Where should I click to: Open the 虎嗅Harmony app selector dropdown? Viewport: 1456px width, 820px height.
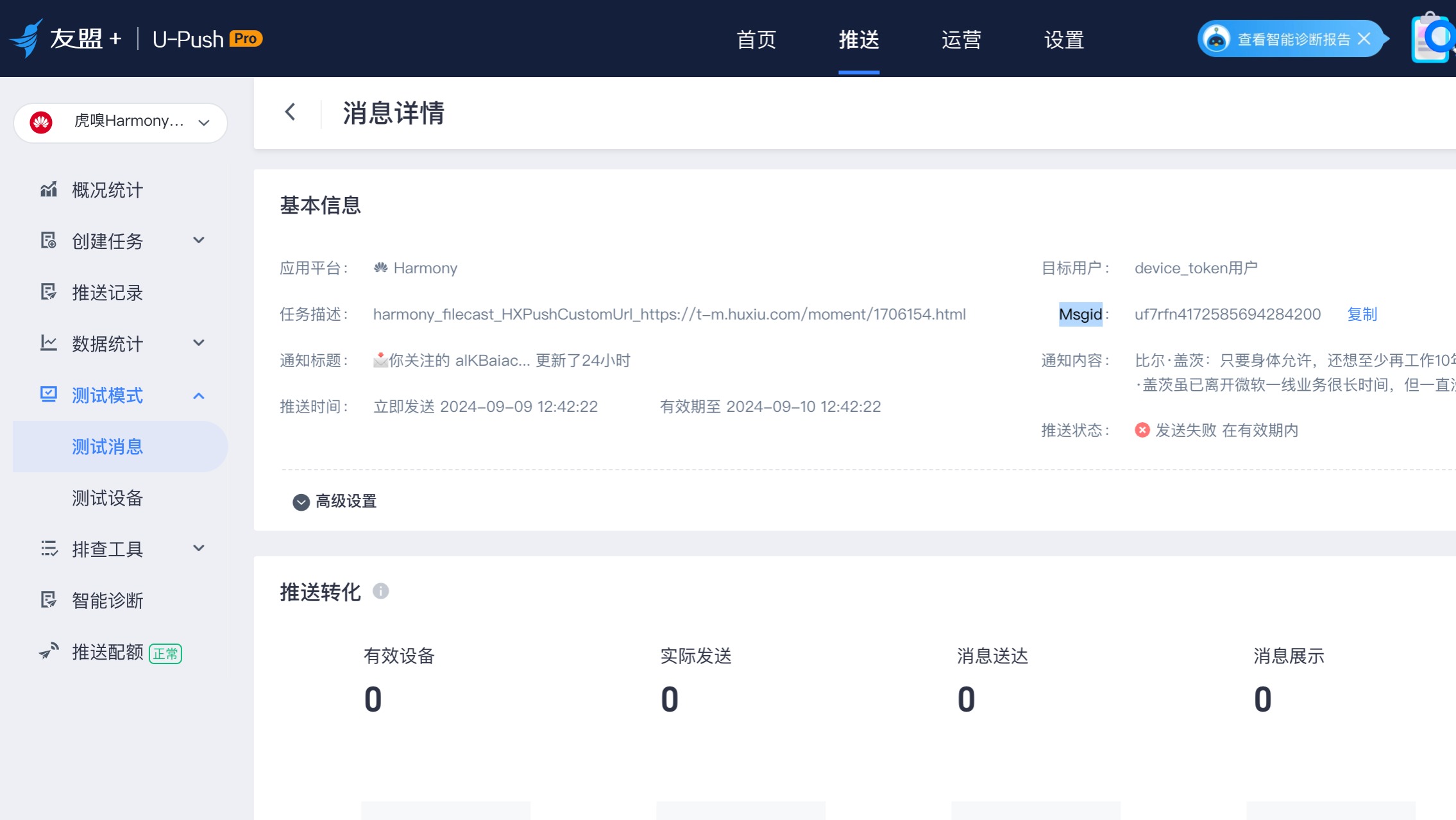pos(121,122)
